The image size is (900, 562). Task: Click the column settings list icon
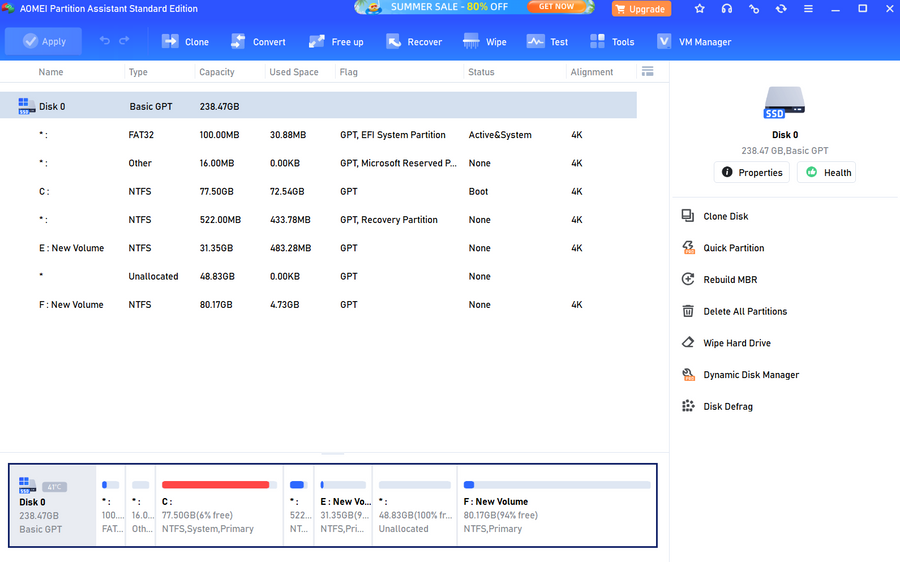(647, 71)
